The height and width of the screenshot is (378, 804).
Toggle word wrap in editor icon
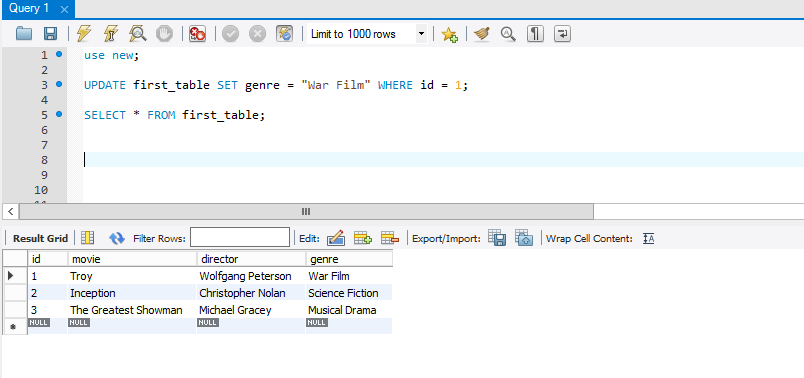(562, 34)
